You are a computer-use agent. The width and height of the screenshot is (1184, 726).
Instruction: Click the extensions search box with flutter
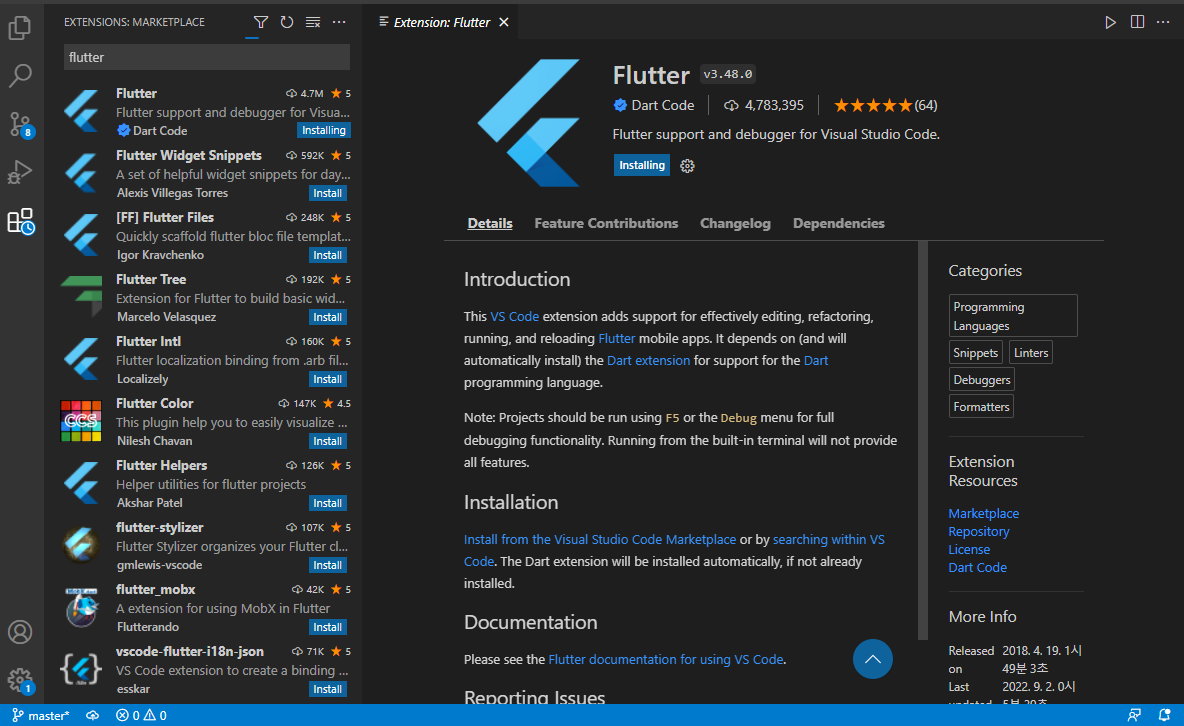point(207,57)
